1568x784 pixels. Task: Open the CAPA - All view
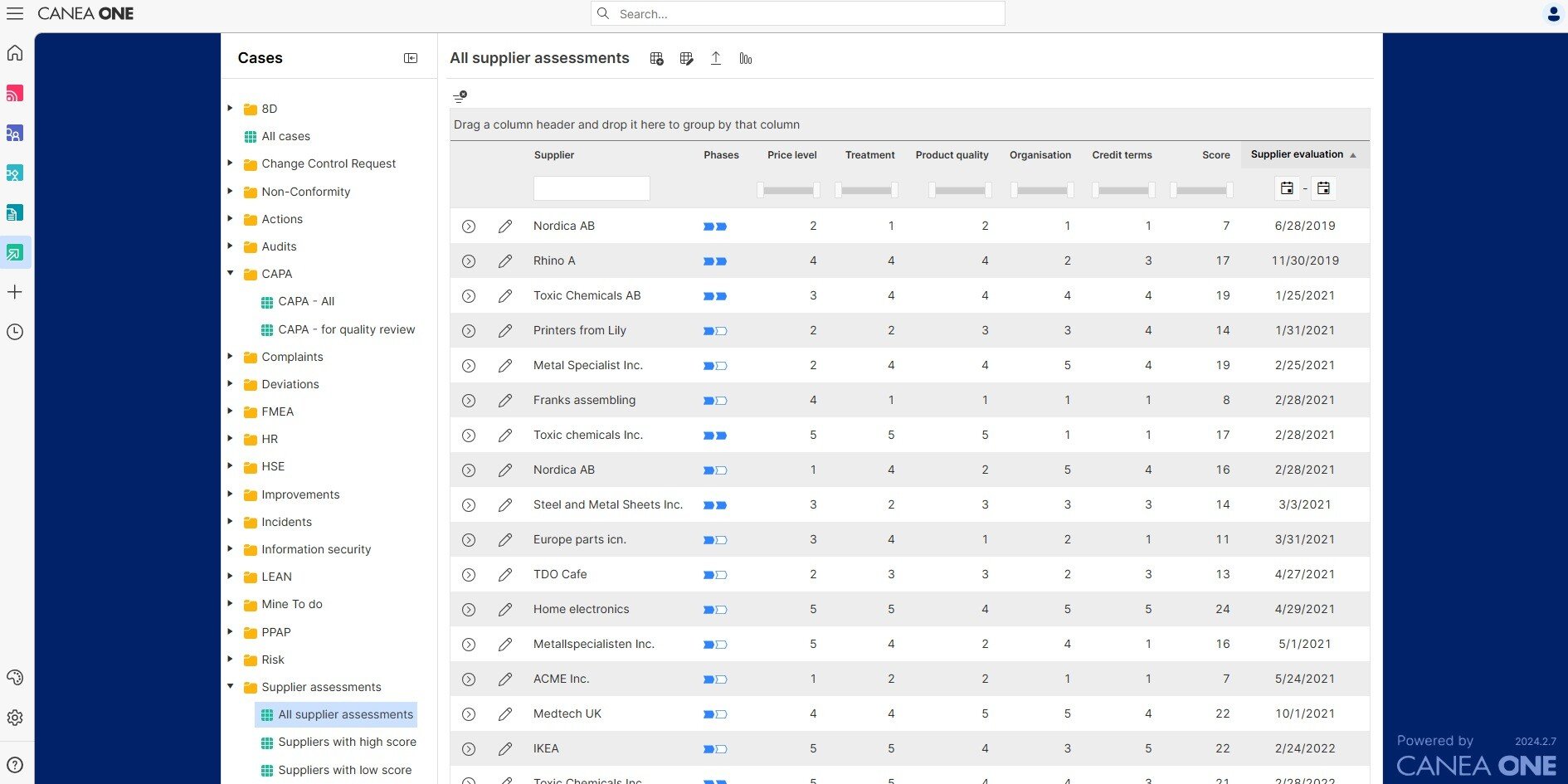[x=307, y=301]
